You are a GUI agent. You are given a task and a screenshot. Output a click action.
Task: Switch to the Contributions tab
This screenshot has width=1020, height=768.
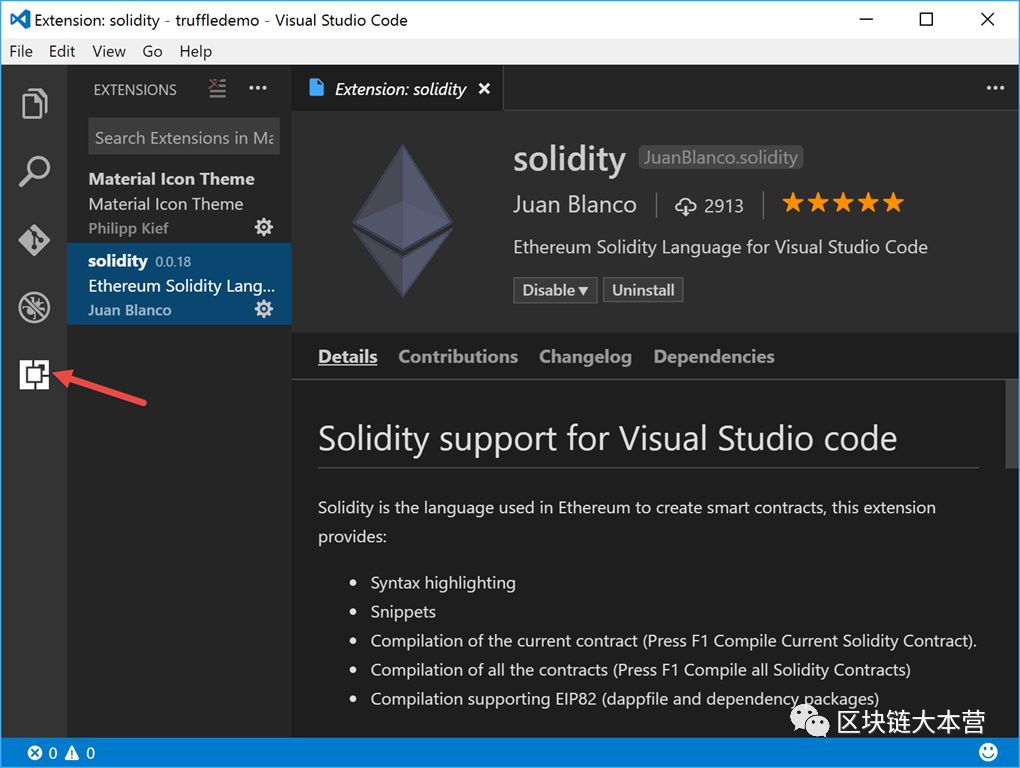pyautogui.click(x=458, y=356)
